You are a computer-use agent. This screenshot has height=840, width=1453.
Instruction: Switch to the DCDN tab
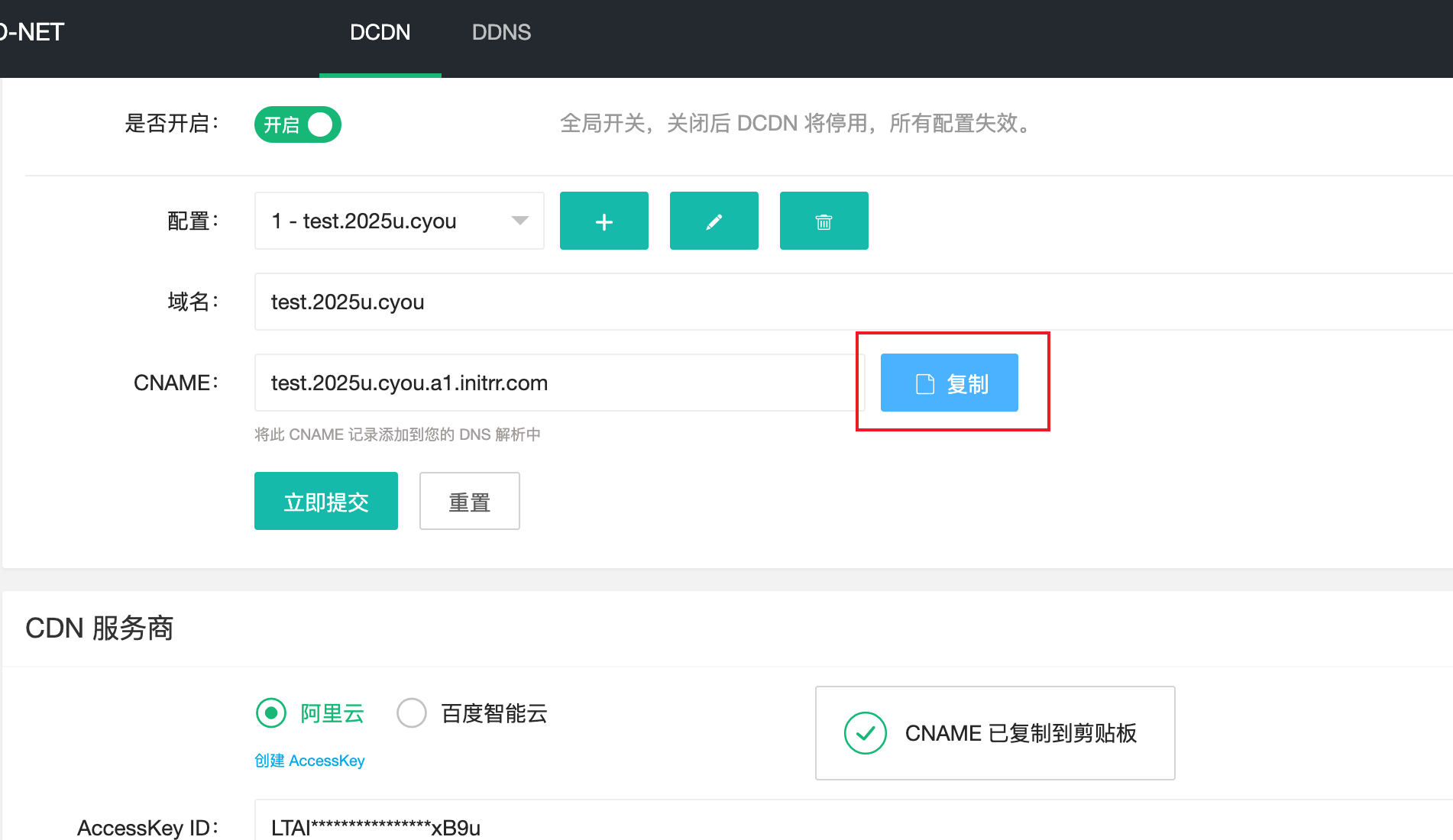click(x=380, y=32)
